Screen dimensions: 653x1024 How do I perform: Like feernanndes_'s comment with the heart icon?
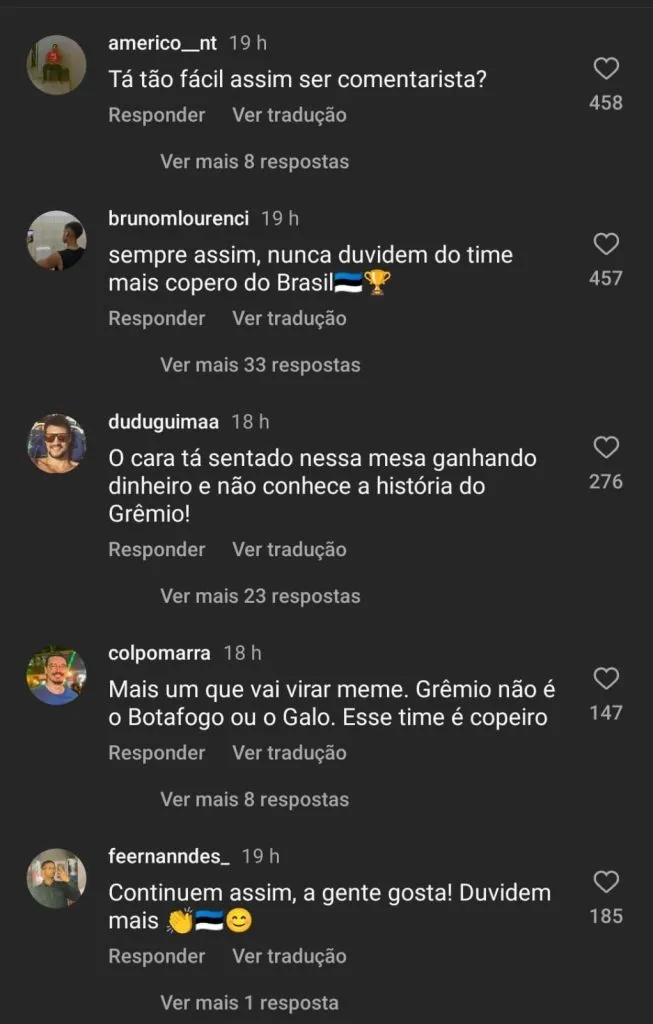[604, 882]
